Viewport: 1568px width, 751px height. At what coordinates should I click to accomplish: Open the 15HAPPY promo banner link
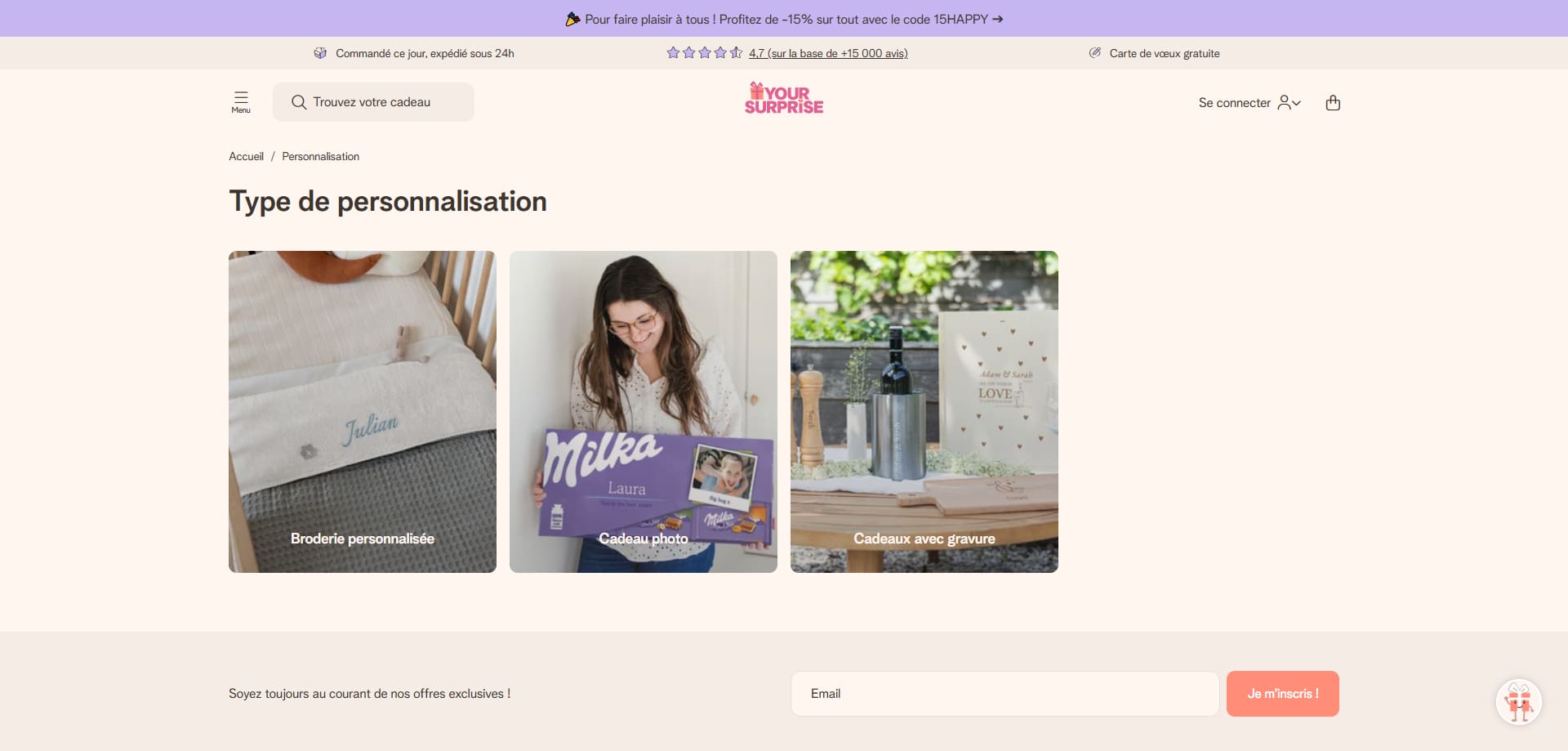784,19
